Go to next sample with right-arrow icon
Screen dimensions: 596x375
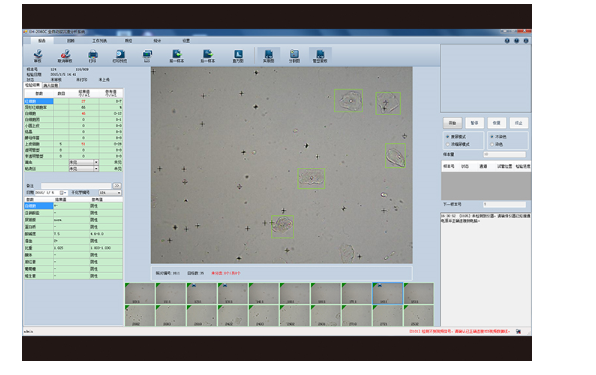[x=208, y=55]
